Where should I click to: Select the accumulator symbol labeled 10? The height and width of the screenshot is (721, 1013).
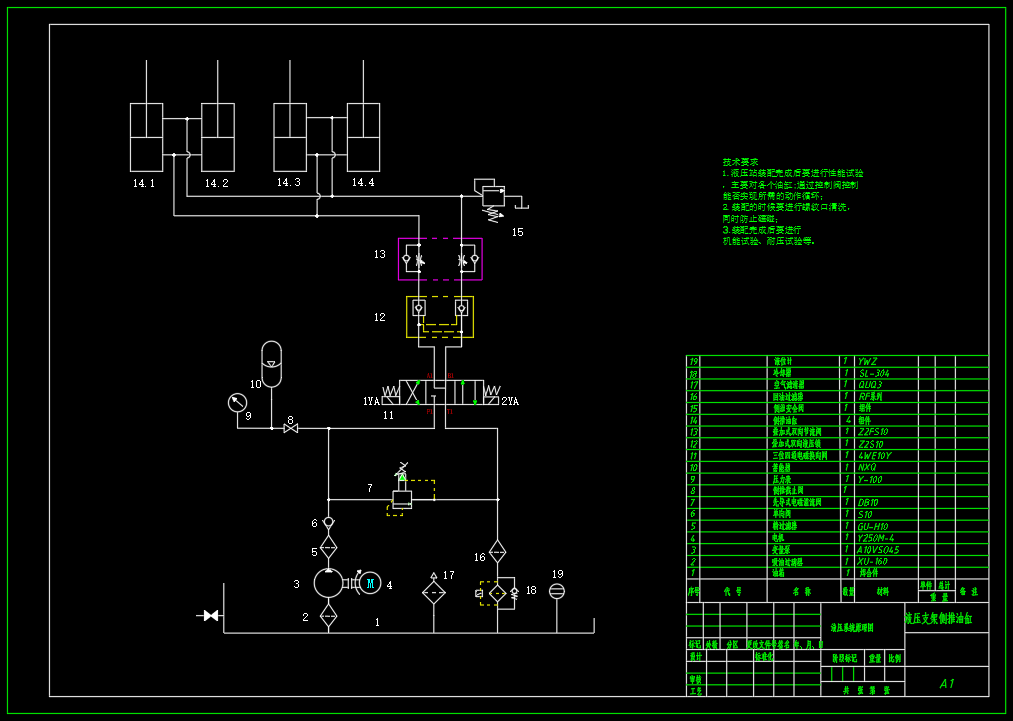(271, 364)
